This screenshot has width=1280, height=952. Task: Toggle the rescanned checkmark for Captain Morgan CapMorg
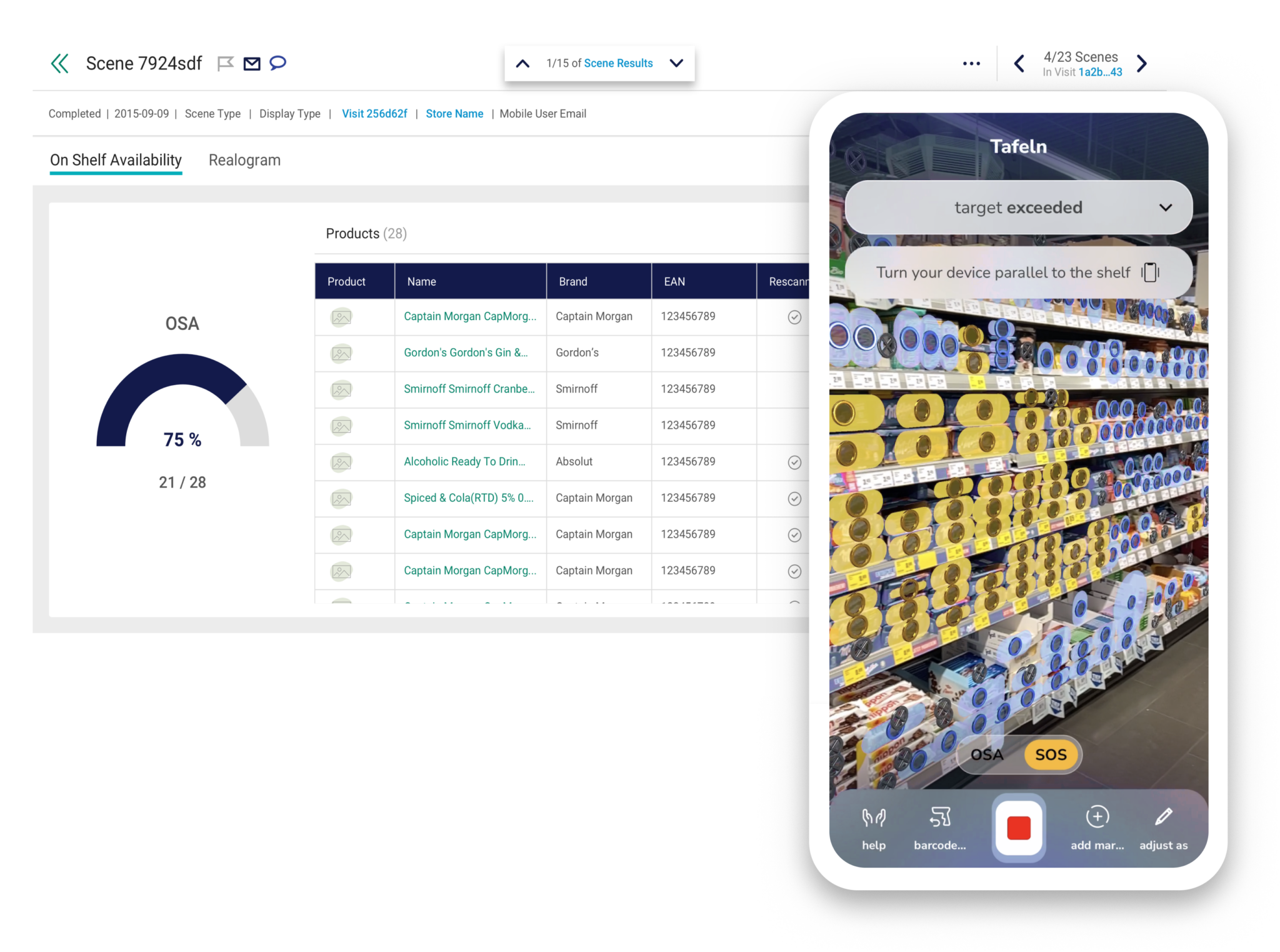pyautogui.click(x=794, y=317)
